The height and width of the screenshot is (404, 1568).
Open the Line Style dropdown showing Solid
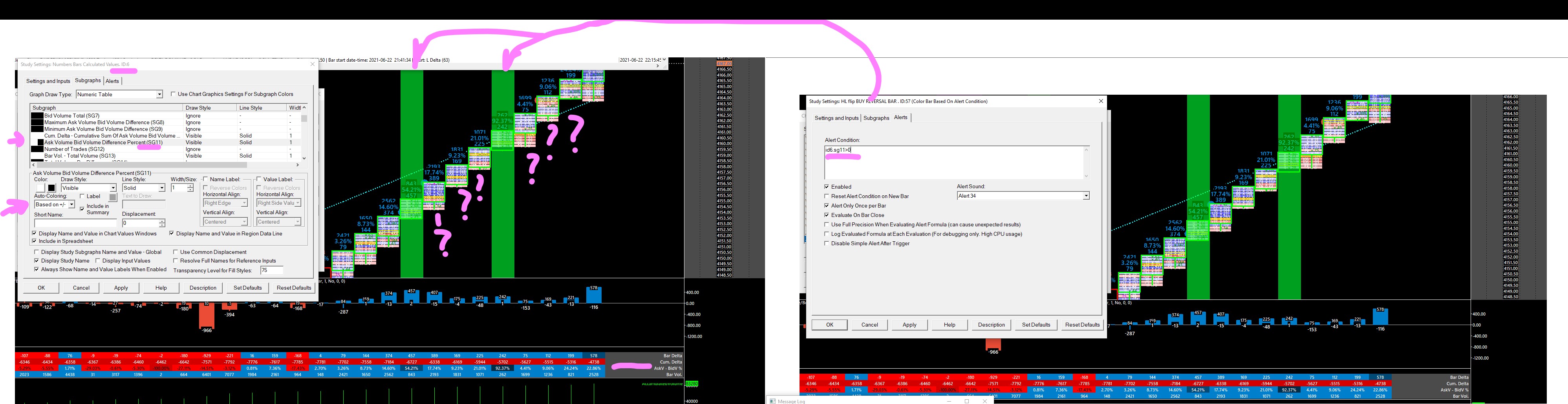[144, 188]
